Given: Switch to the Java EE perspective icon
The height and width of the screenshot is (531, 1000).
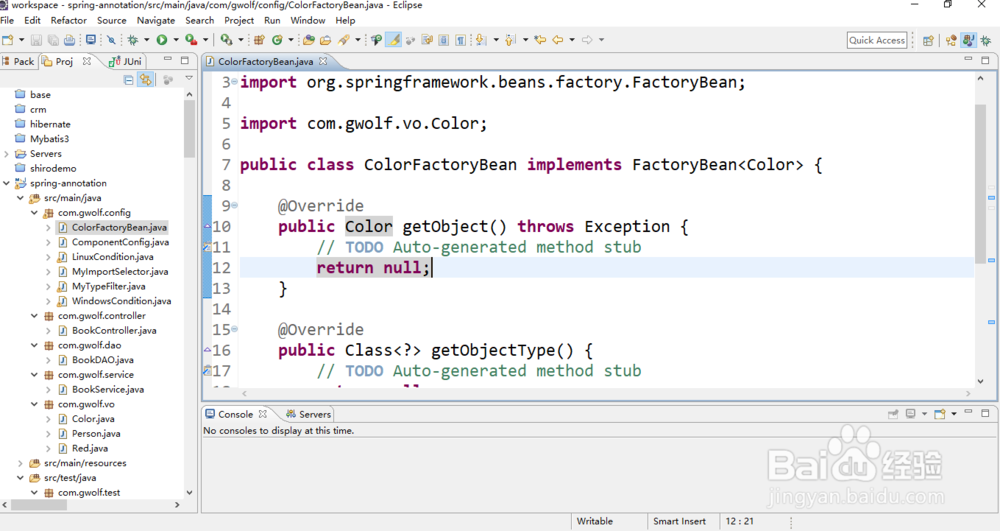Looking at the screenshot, I should click(x=951, y=40).
